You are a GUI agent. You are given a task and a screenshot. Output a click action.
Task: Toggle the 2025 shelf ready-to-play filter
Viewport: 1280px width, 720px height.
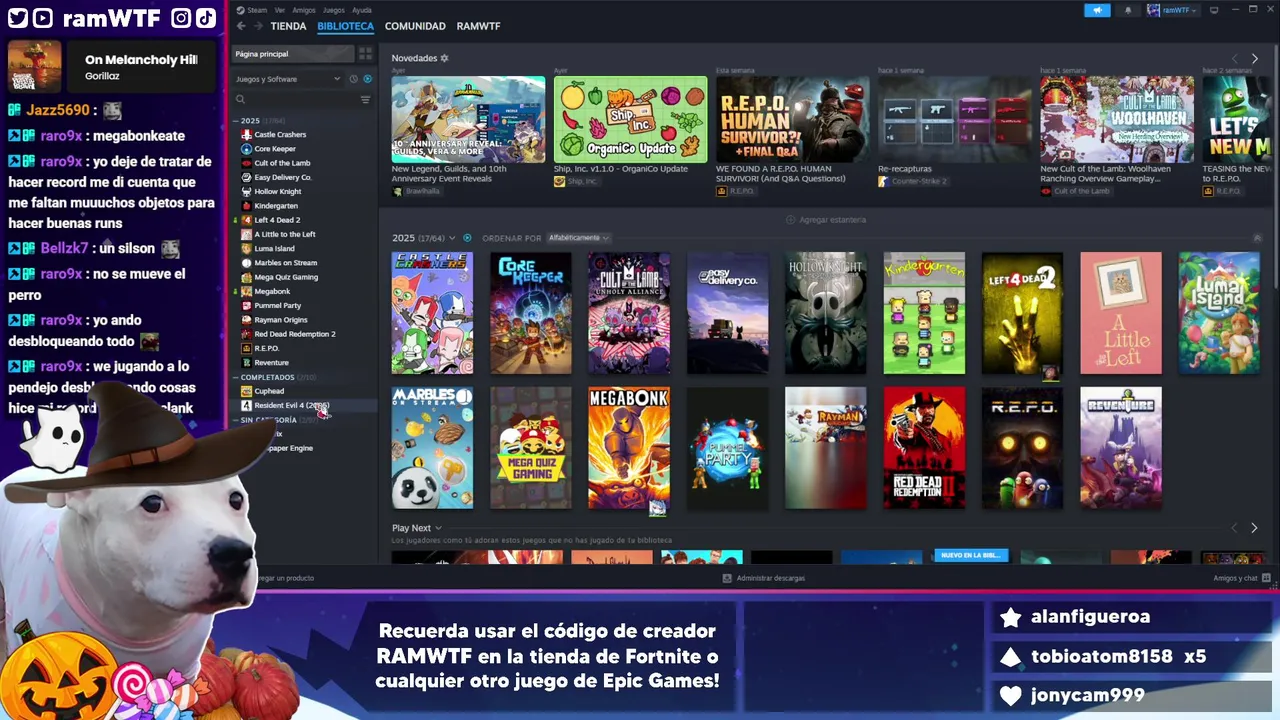467,238
